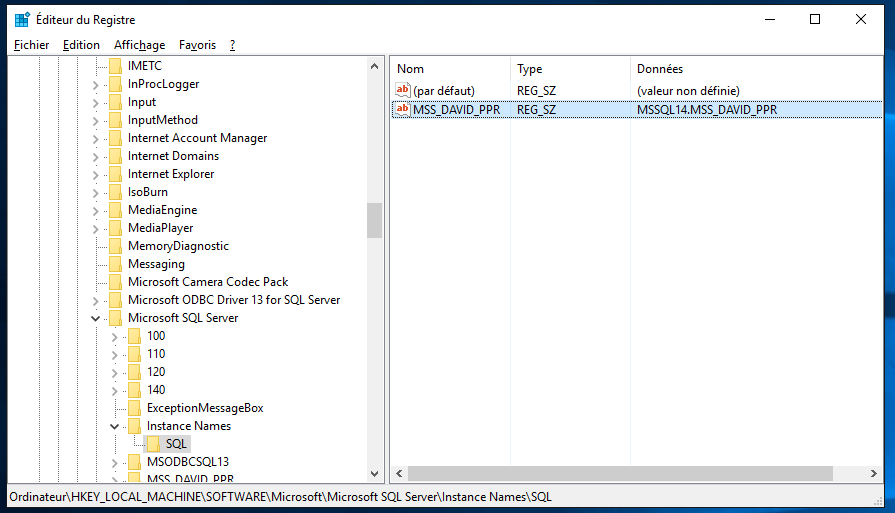
Task: Click the SQL subkey folder icon
Action: pyautogui.click(x=154, y=444)
